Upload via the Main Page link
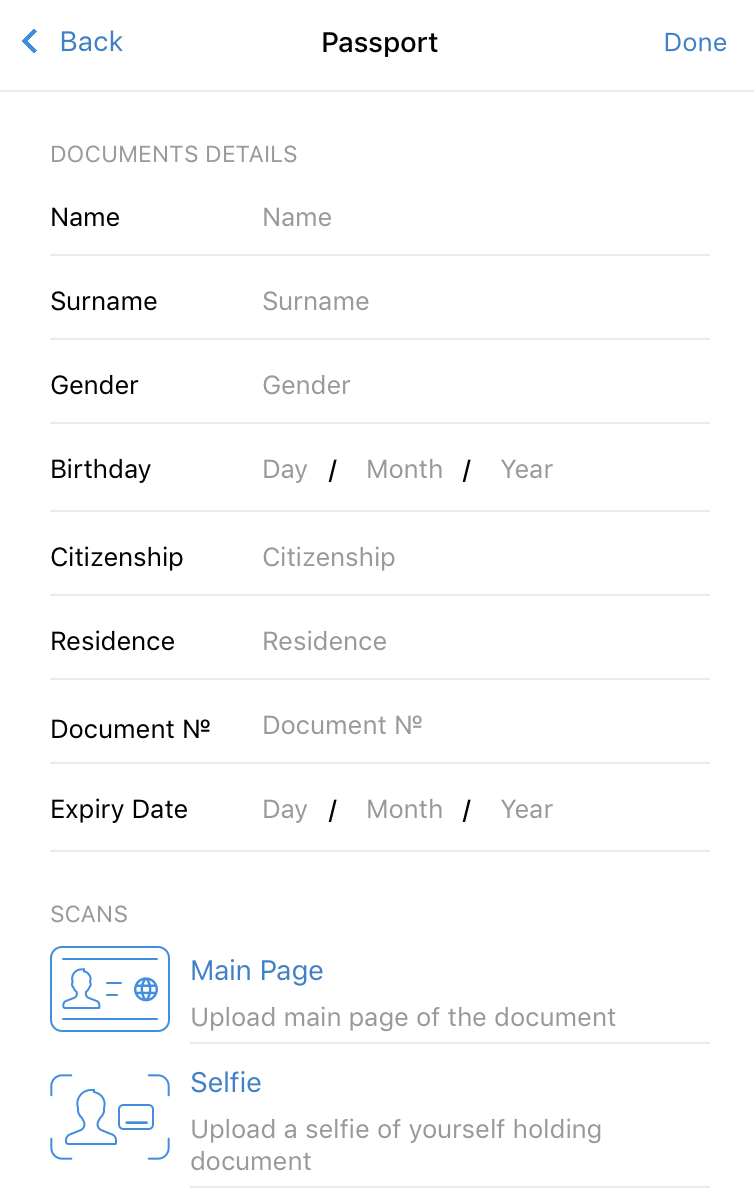 click(x=257, y=971)
